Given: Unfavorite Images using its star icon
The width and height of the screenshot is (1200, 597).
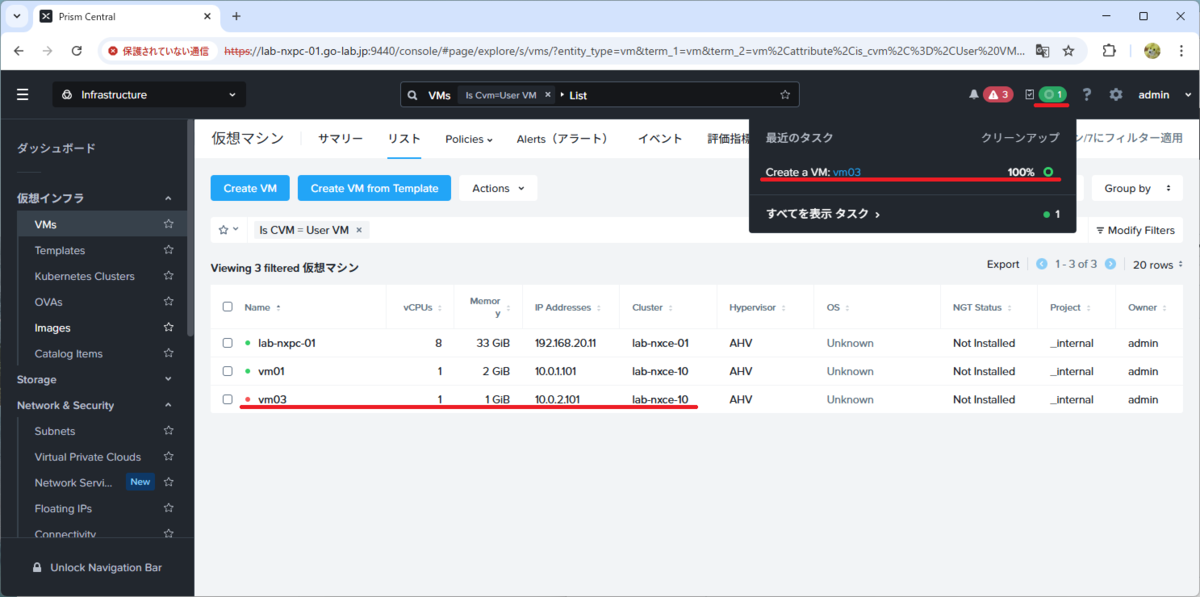Looking at the screenshot, I should (x=168, y=328).
